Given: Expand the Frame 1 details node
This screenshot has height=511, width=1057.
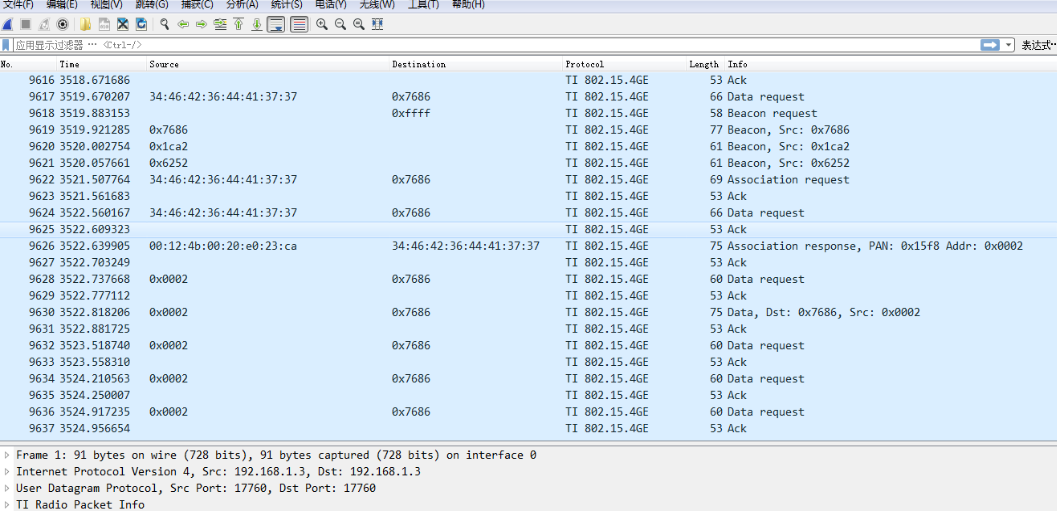Looking at the screenshot, I should 7,455.
